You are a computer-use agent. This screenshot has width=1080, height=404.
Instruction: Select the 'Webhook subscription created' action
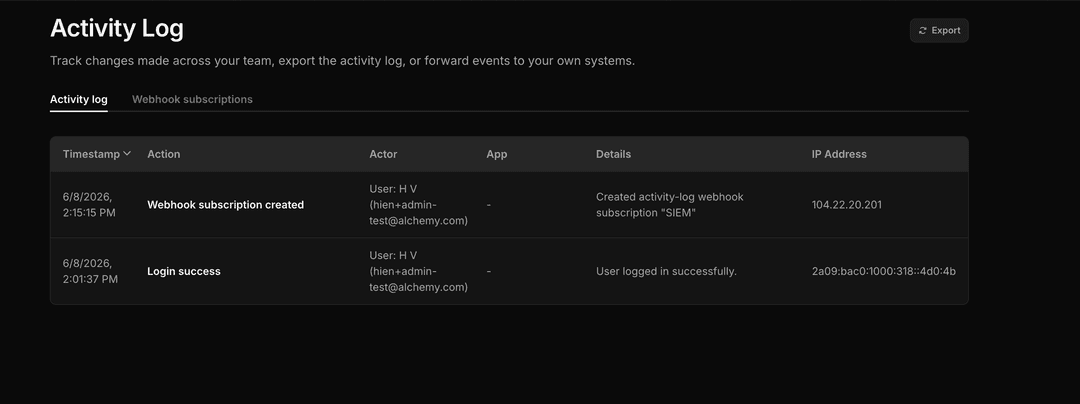pyautogui.click(x=225, y=204)
